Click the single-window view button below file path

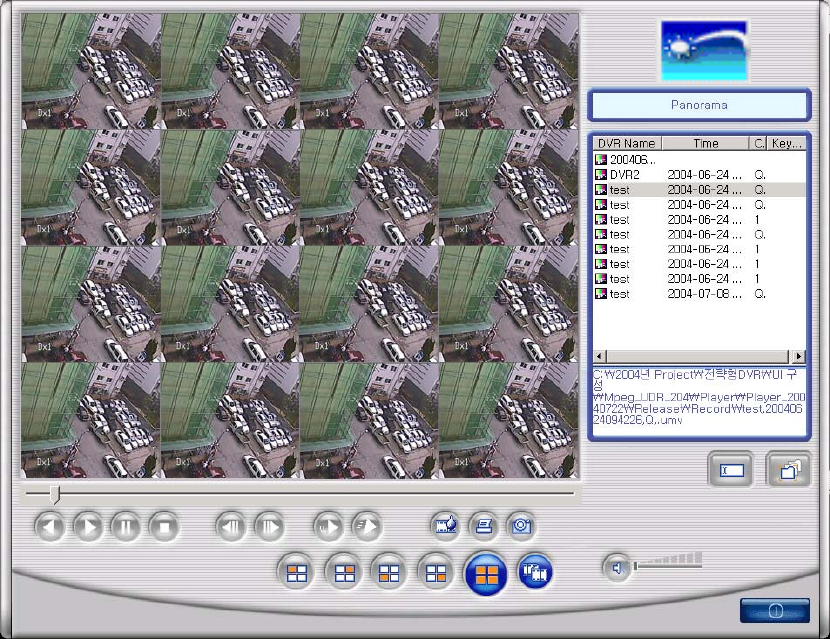pos(731,469)
